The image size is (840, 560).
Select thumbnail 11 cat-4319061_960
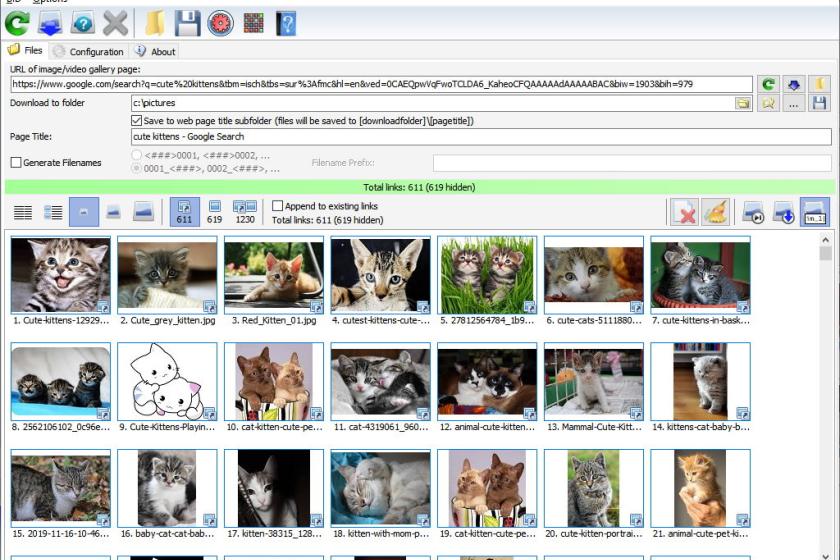380,382
